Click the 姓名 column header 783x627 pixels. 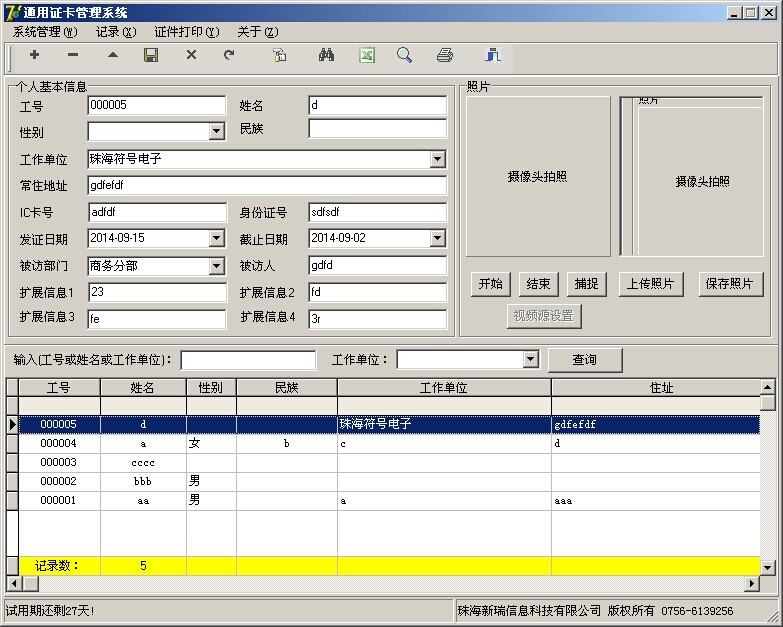click(143, 387)
